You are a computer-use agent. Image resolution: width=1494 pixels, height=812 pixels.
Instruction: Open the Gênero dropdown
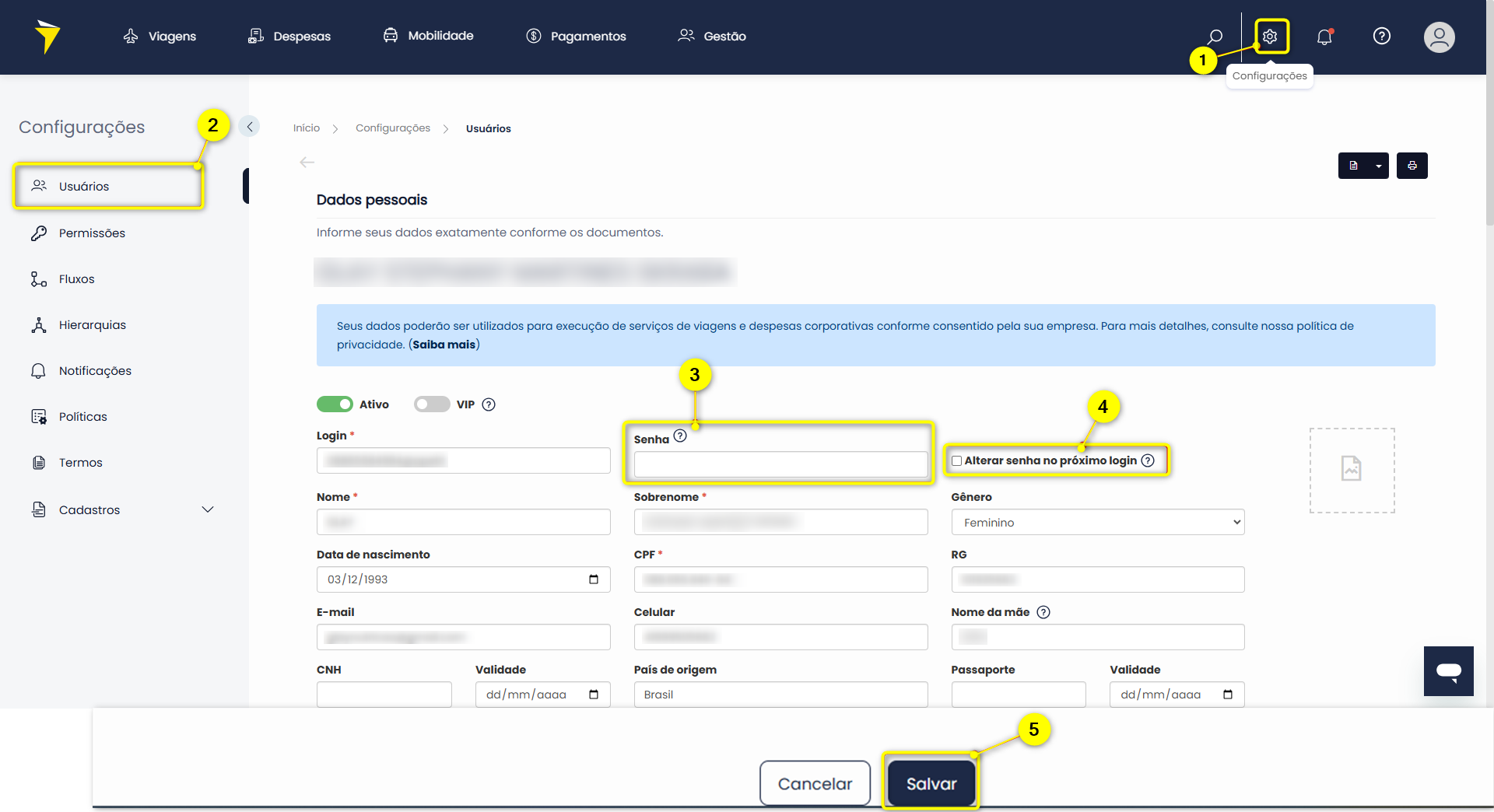point(1098,523)
